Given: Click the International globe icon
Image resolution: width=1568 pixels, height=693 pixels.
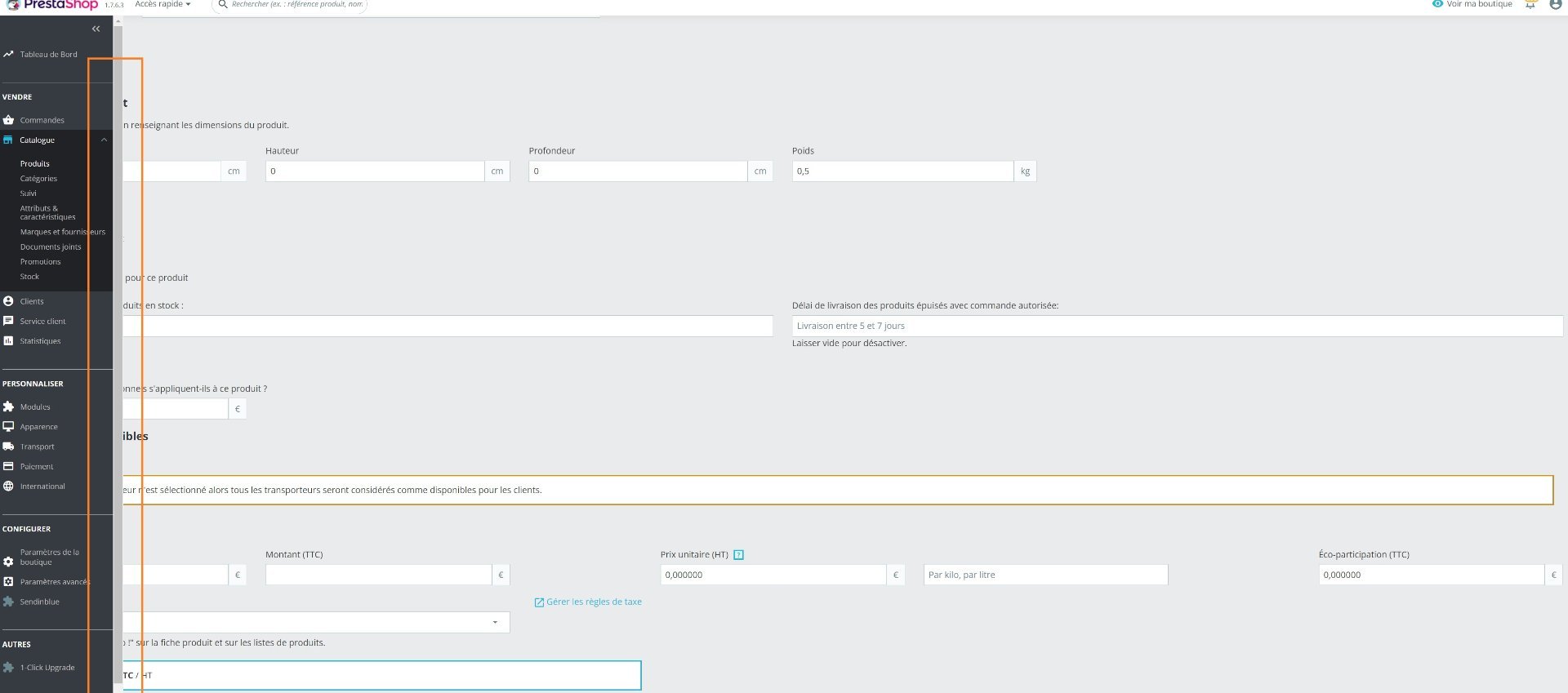Looking at the screenshot, I should click(8, 486).
